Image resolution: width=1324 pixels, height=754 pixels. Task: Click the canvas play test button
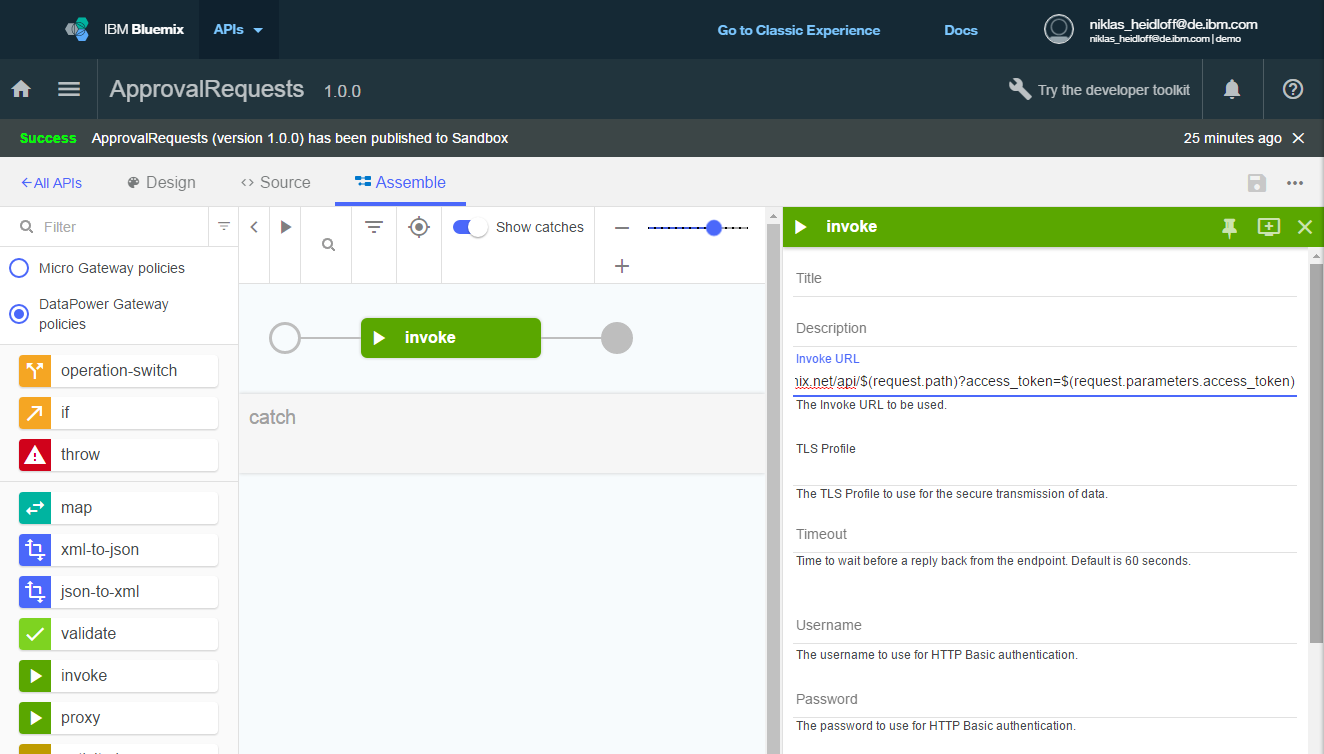[x=286, y=227]
